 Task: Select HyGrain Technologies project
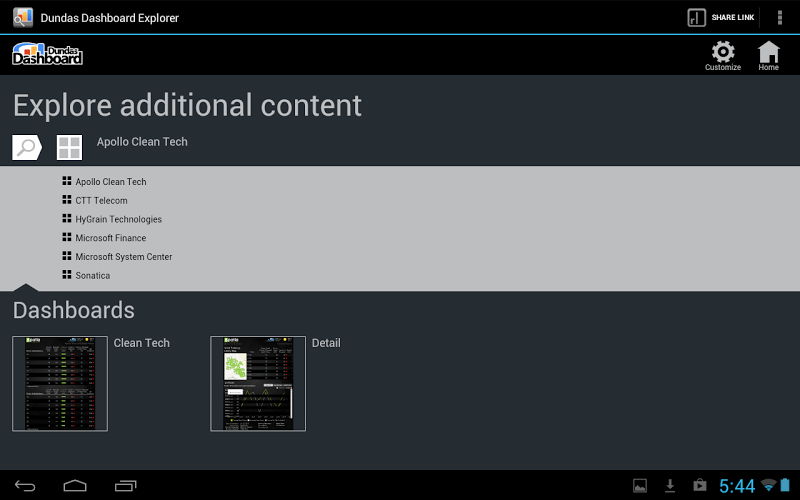[118, 219]
